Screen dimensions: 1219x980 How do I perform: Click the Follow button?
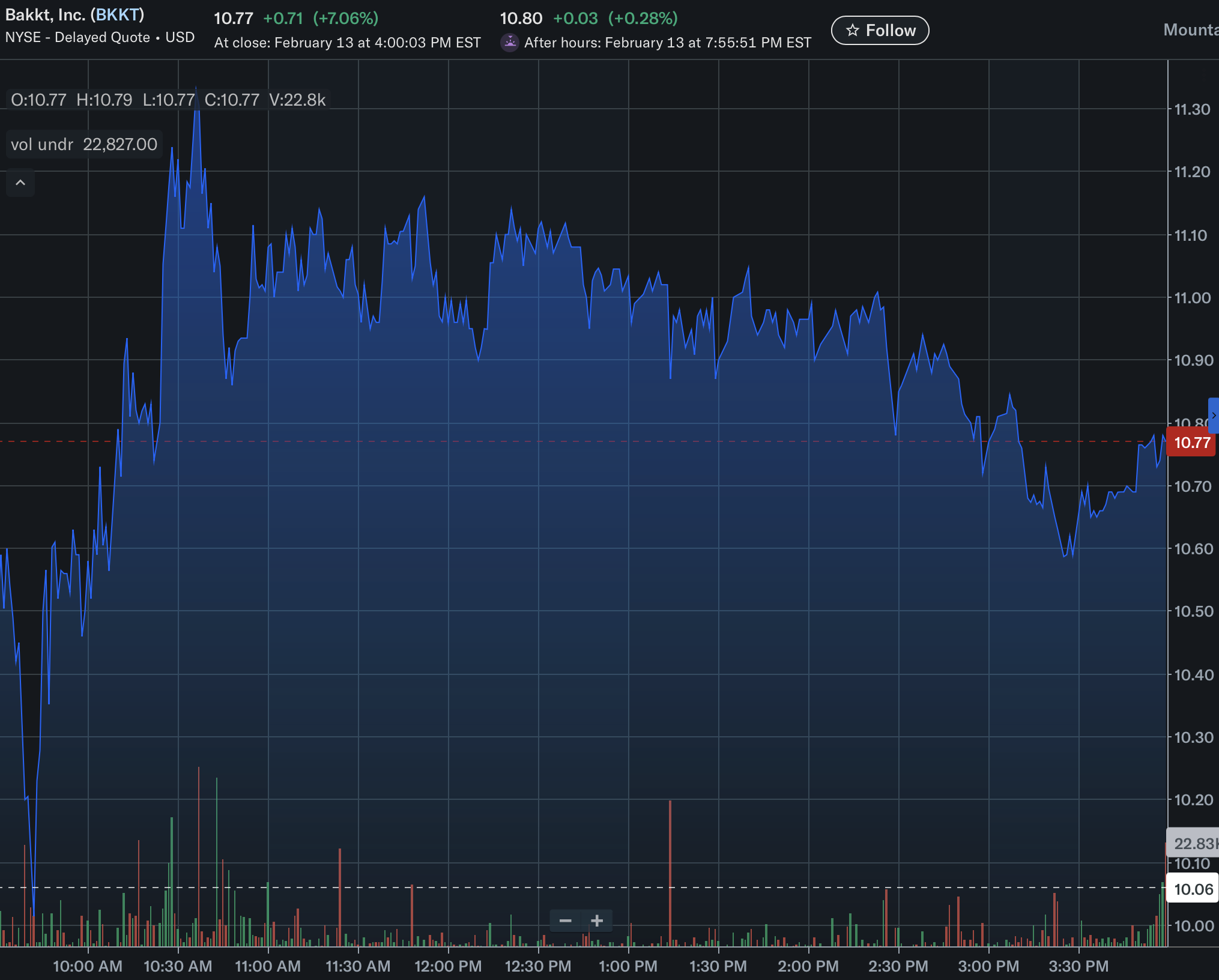880,31
